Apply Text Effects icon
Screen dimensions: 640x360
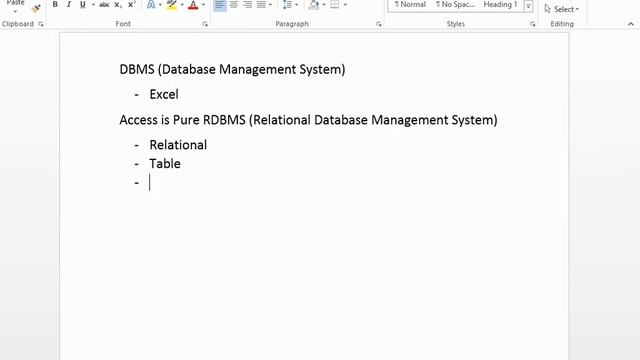pos(151,4)
